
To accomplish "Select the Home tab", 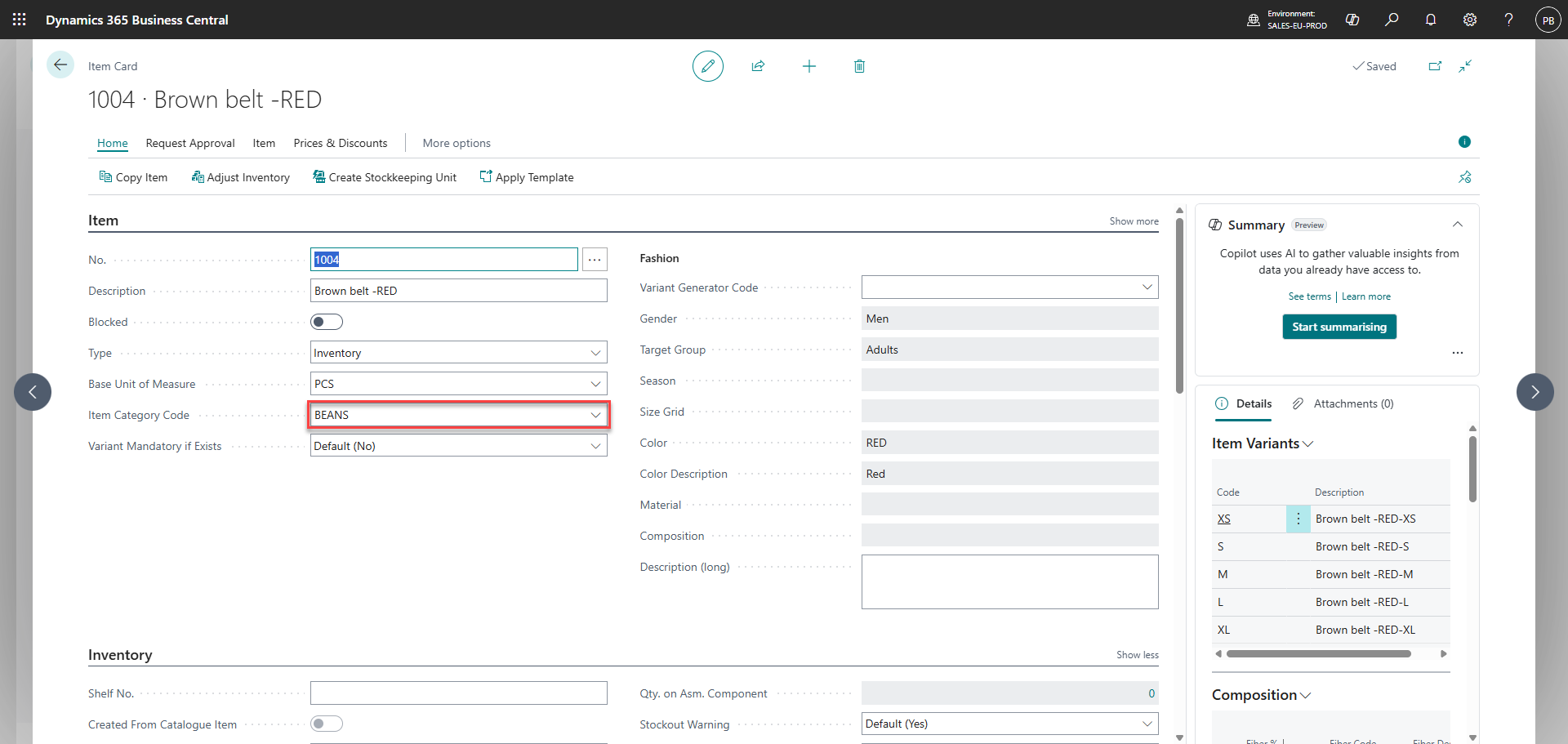I will [113, 143].
